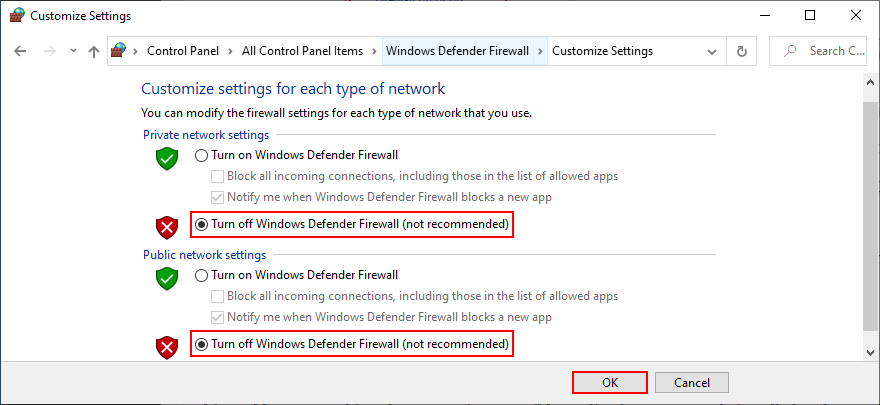Click the Up one level arrow

click(93, 51)
